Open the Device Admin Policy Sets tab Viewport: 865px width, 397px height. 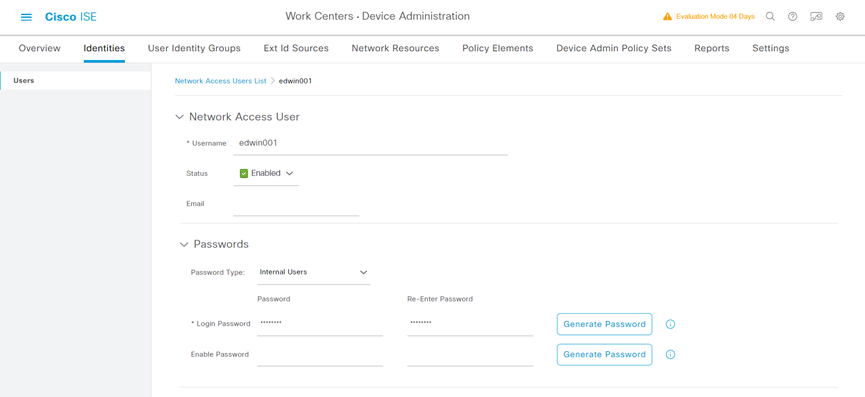(x=613, y=49)
